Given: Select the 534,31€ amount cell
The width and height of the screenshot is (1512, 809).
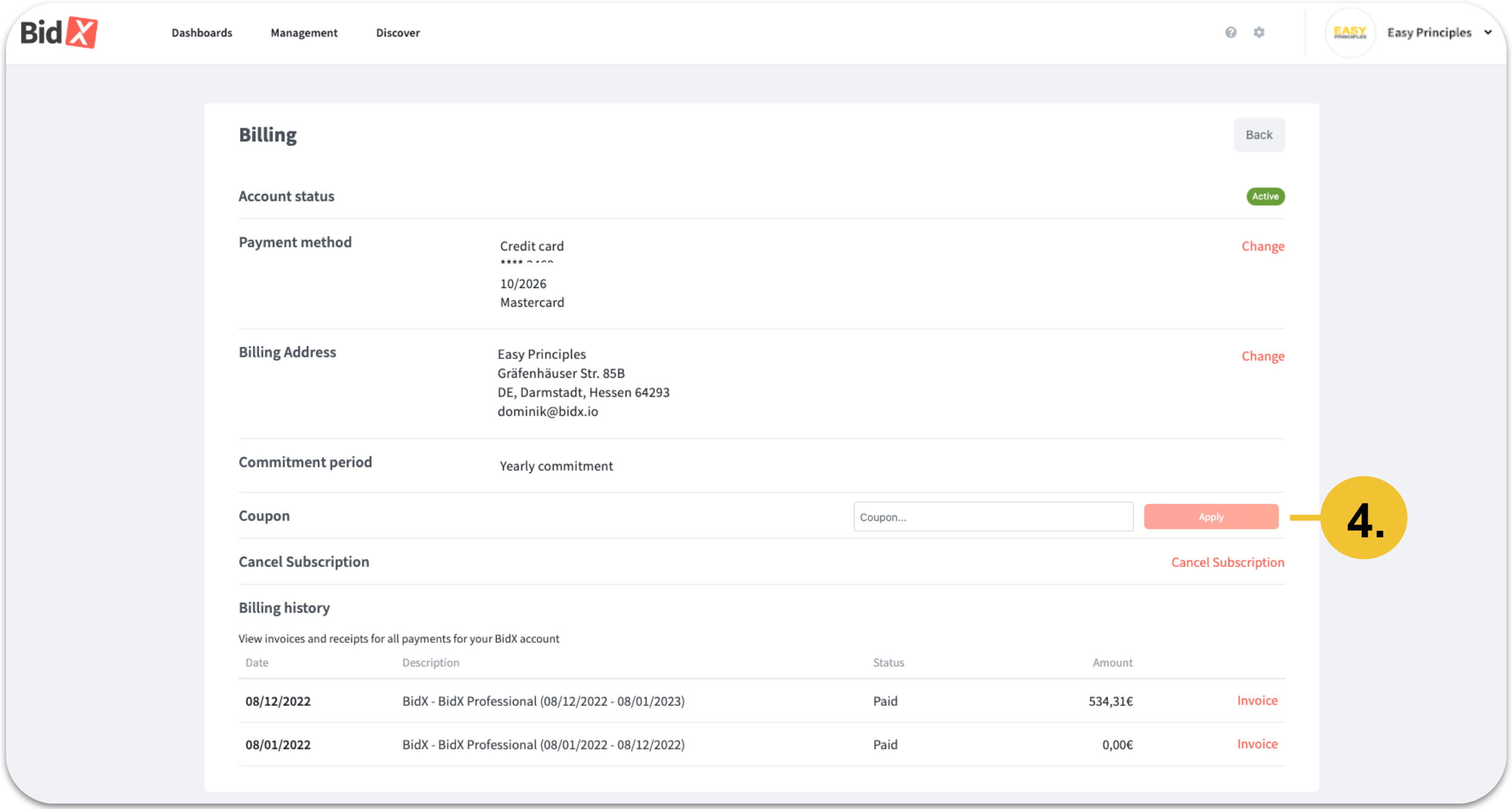Looking at the screenshot, I should pyautogui.click(x=1110, y=701).
